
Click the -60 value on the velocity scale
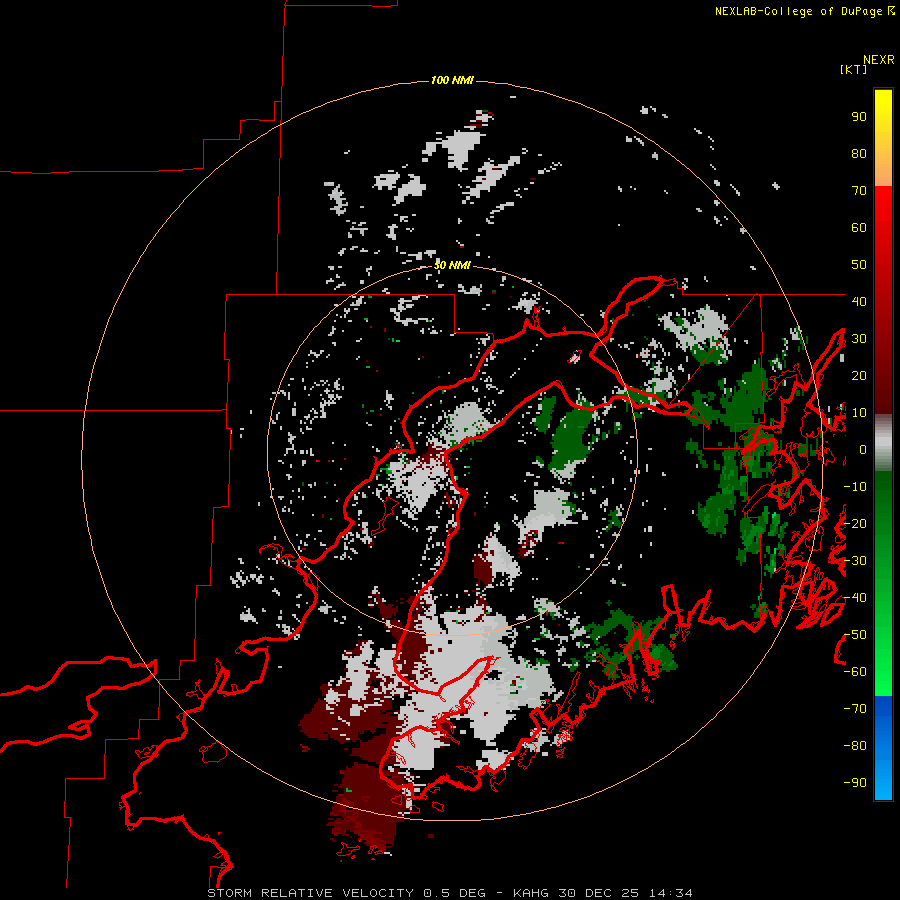coord(855,672)
